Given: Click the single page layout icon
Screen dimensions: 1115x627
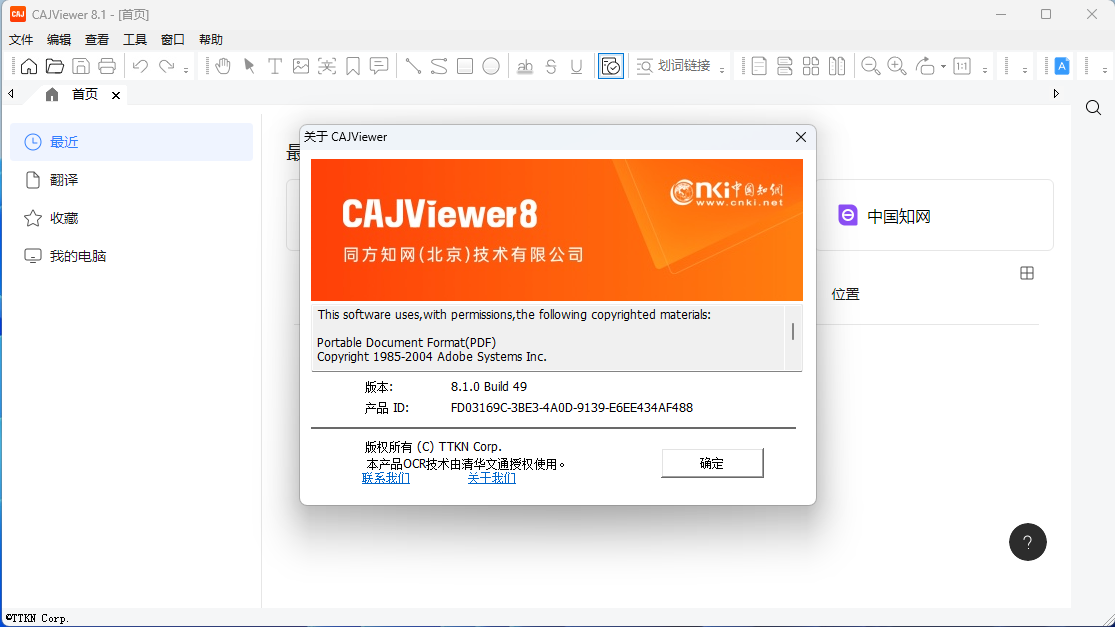Looking at the screenshot, I should click(759, 66).
